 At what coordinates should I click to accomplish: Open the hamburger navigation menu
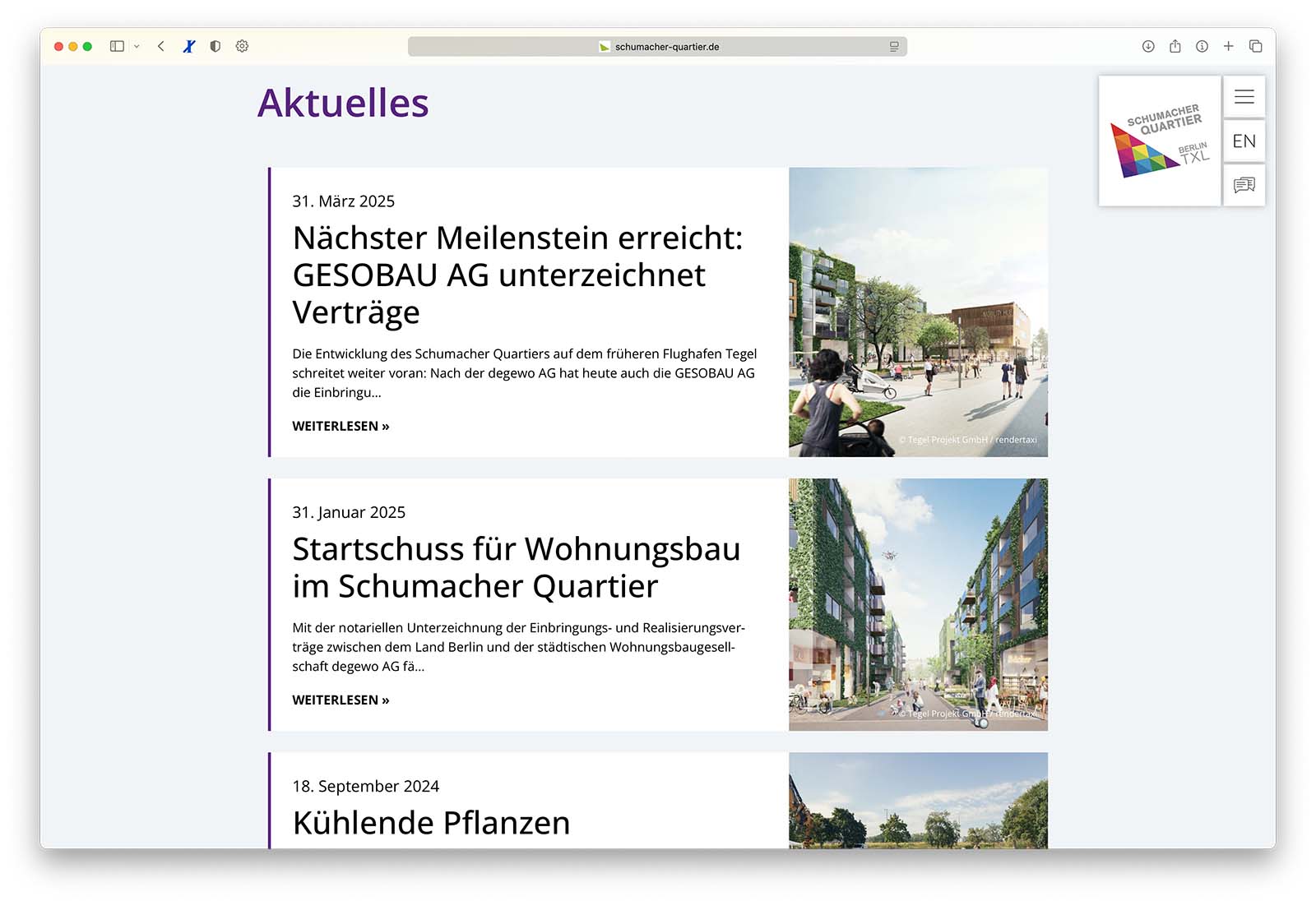coord(1244,97)
